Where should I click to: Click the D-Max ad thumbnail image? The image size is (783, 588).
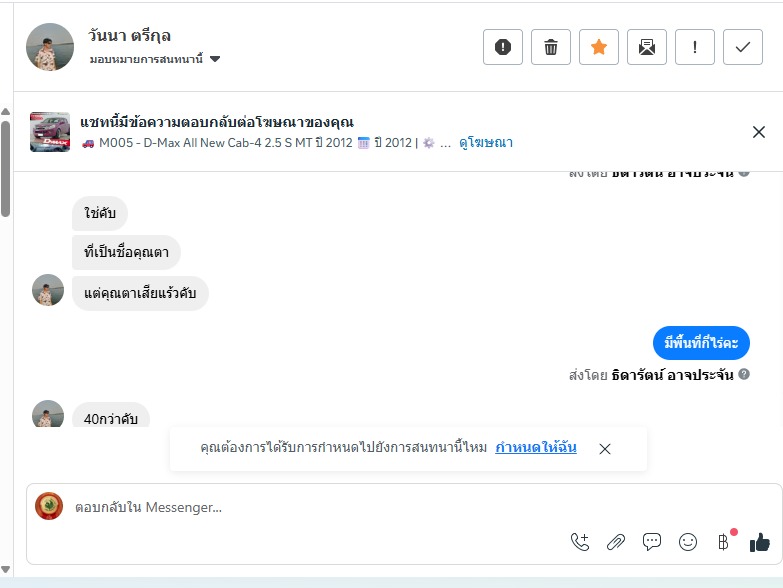coord(50,132)
